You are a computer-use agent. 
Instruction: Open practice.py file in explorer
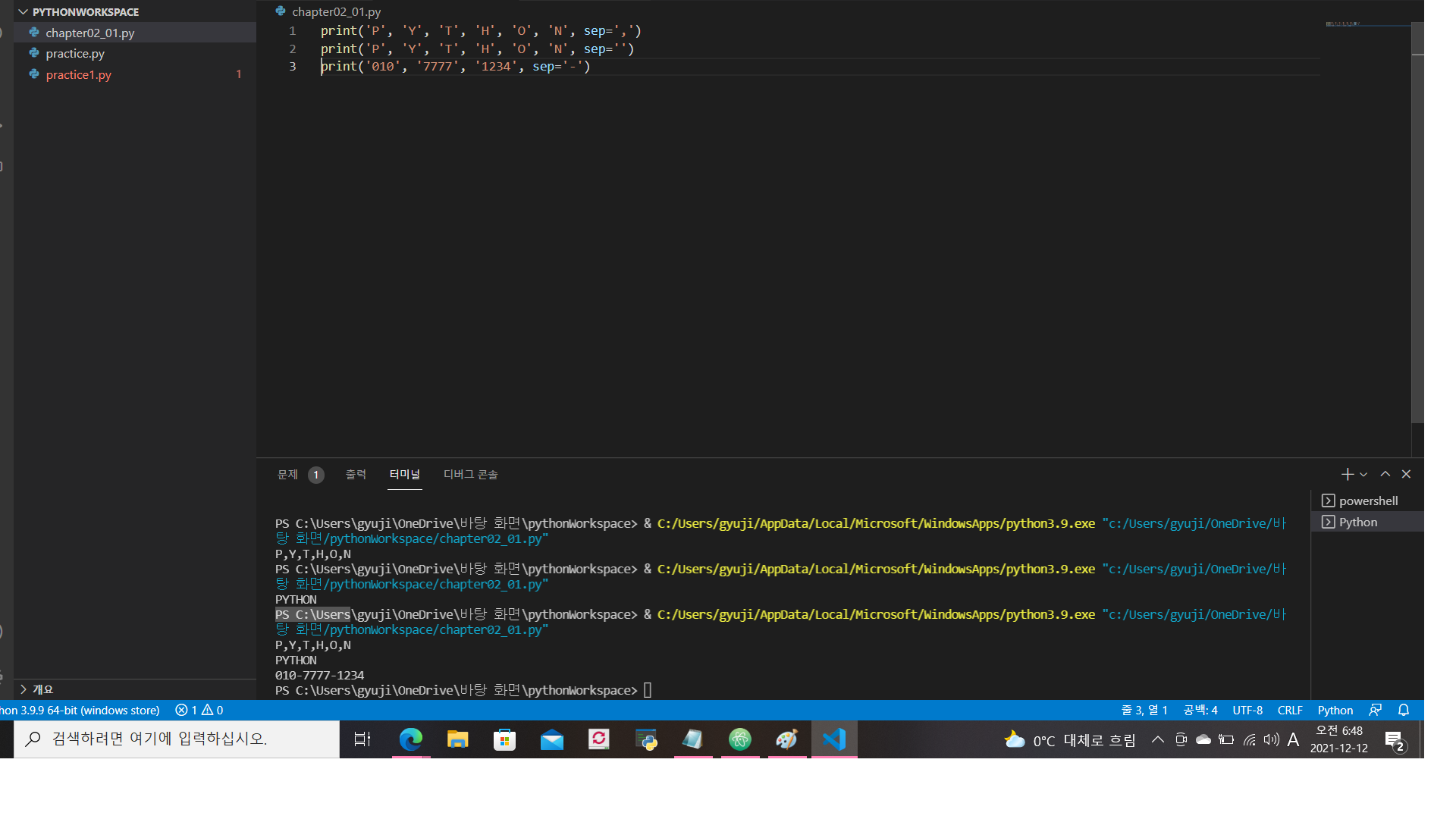[x=135, y=53]
